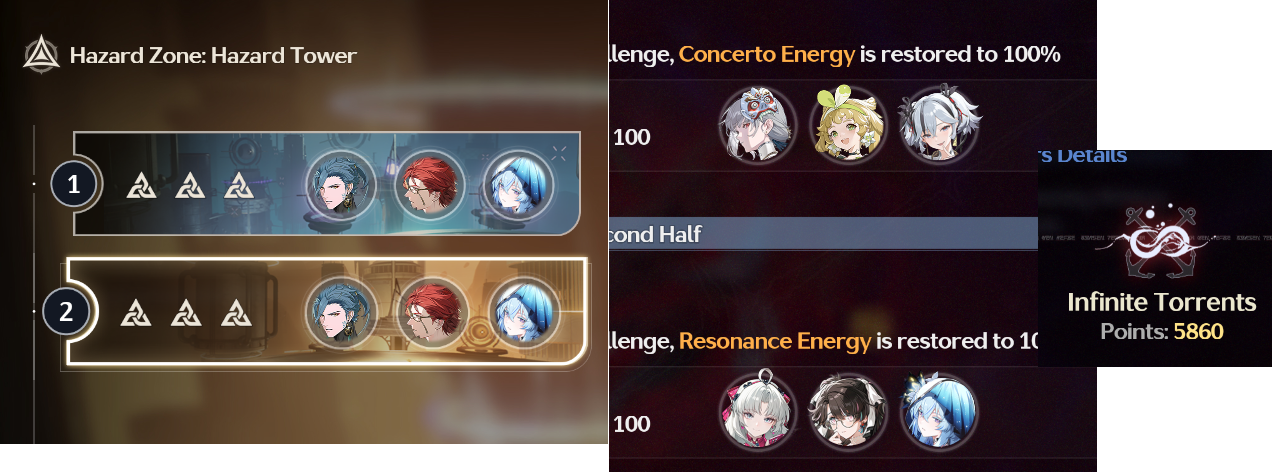This screenshot has width=1272, height=472.
Task: Select floor number 2 marker
Action: pos(66,312)
